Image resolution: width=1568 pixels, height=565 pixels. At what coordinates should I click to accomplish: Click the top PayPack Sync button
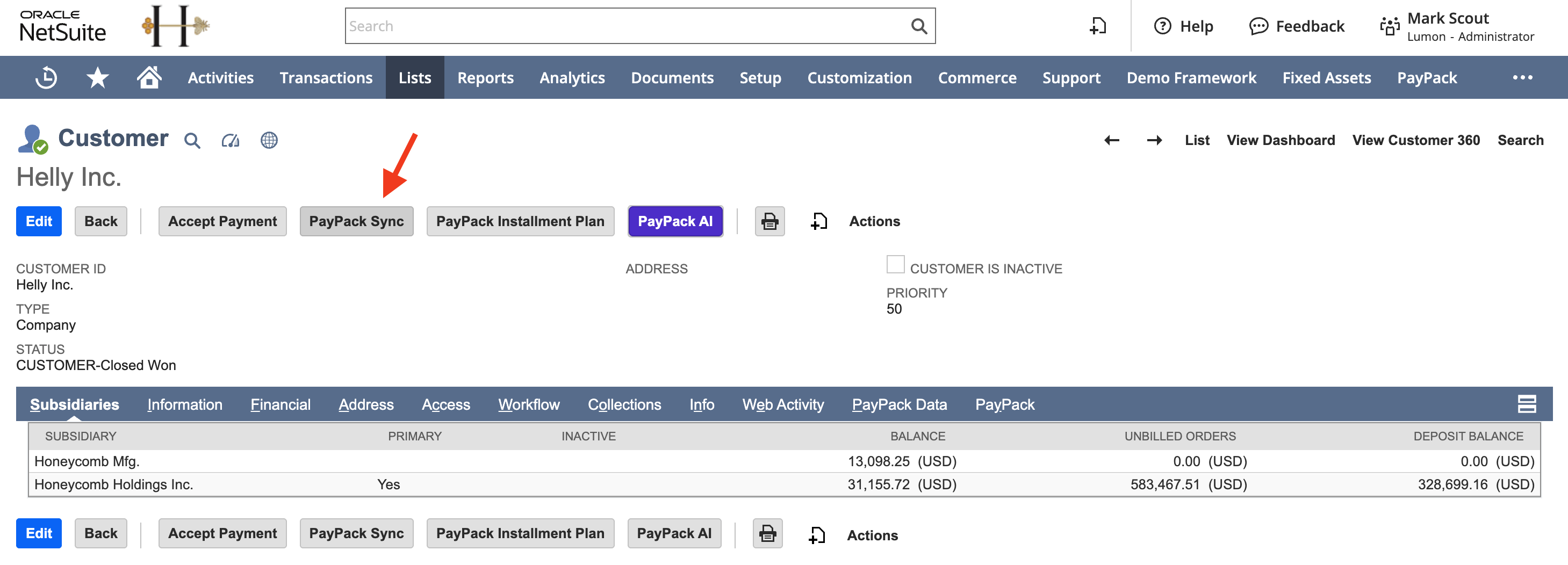(356, 221)
